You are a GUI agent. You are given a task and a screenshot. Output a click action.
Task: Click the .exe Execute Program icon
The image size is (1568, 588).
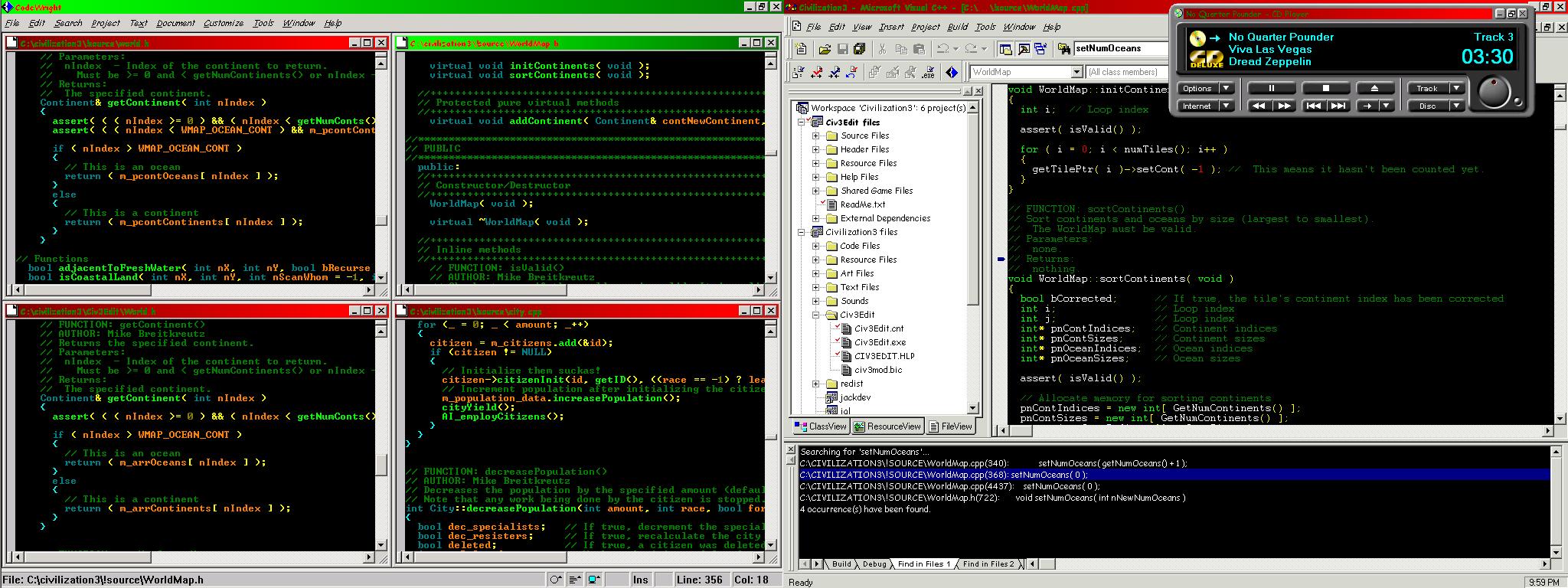pos(928,72)
